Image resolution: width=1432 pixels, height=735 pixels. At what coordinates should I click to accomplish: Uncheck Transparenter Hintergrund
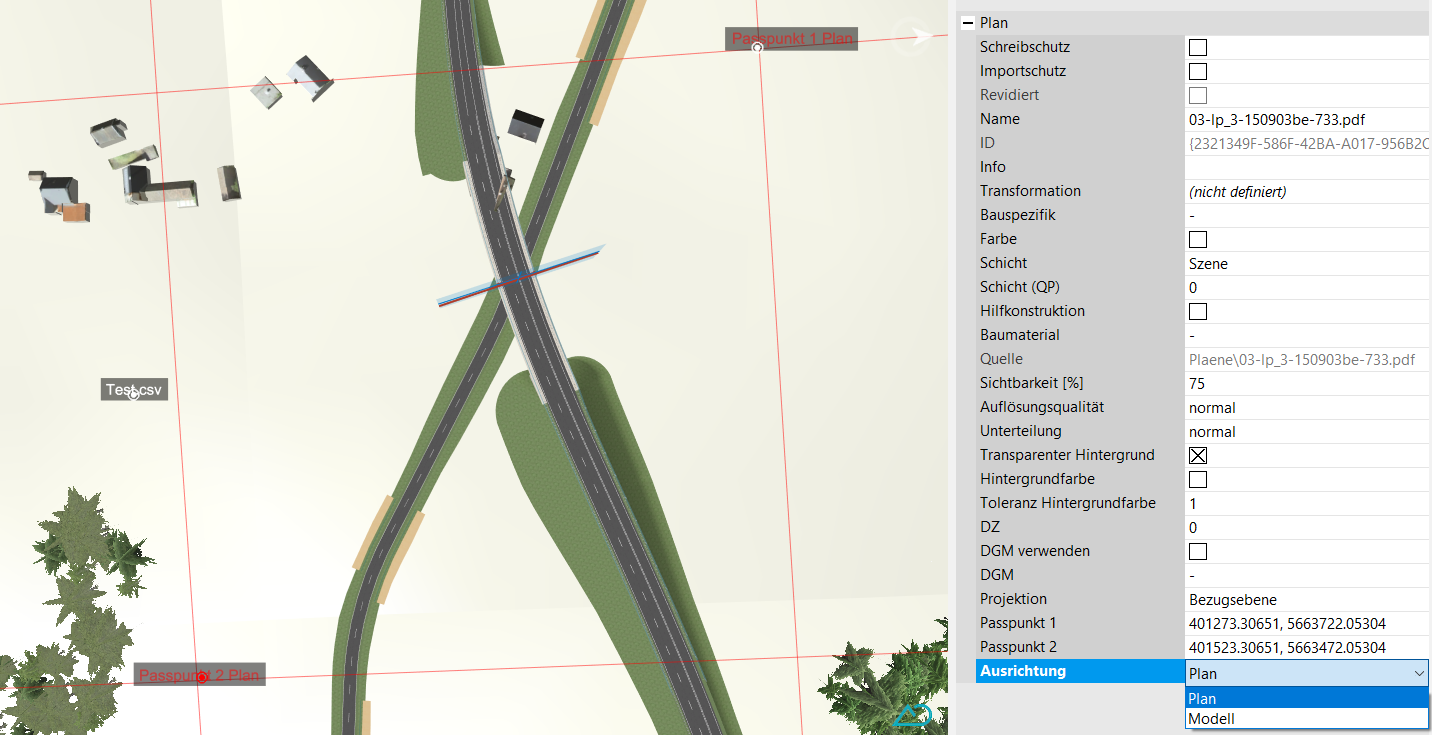(1197, 455)
